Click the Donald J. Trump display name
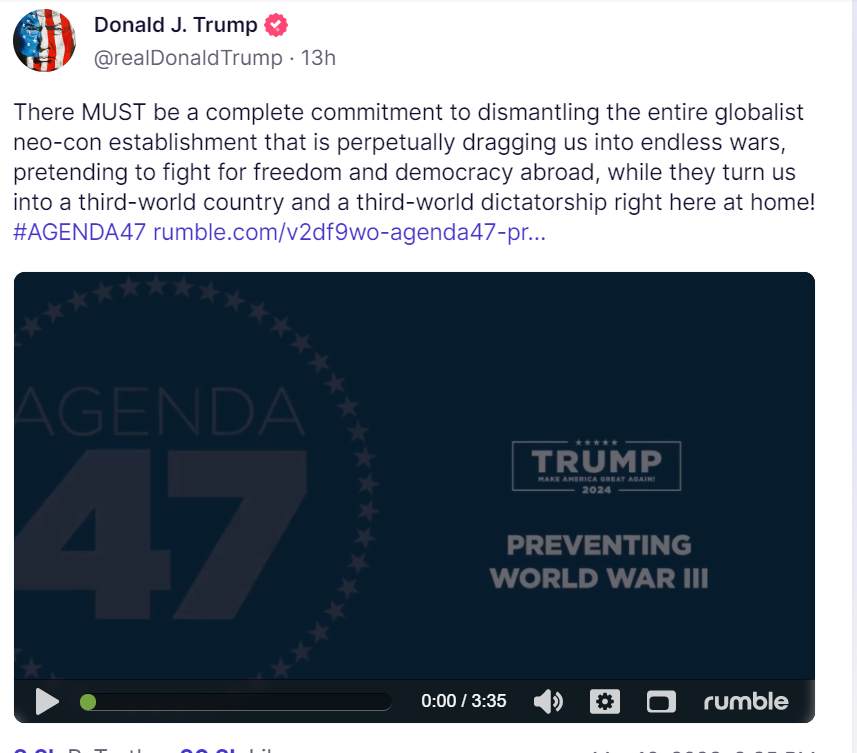Screen dimensions: 857x753 (x=175, y=25)
